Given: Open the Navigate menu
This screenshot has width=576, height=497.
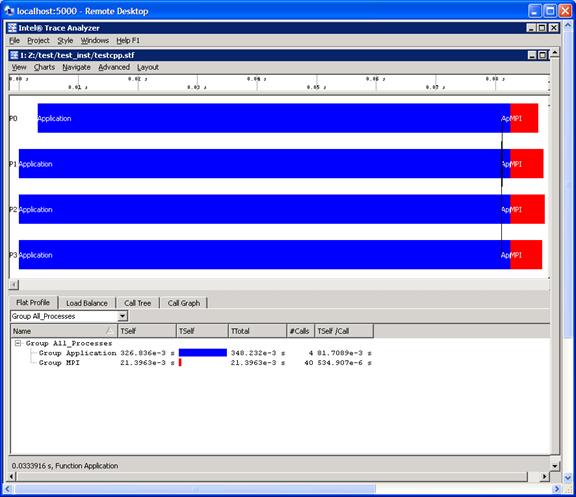Looking at the screenshot, I should coord(76,67).
